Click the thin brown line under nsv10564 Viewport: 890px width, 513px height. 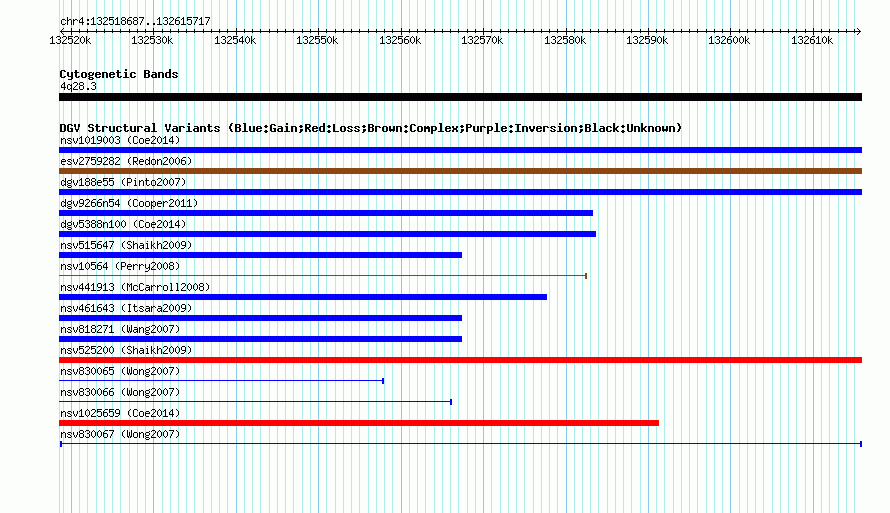(x=323, y=276)
